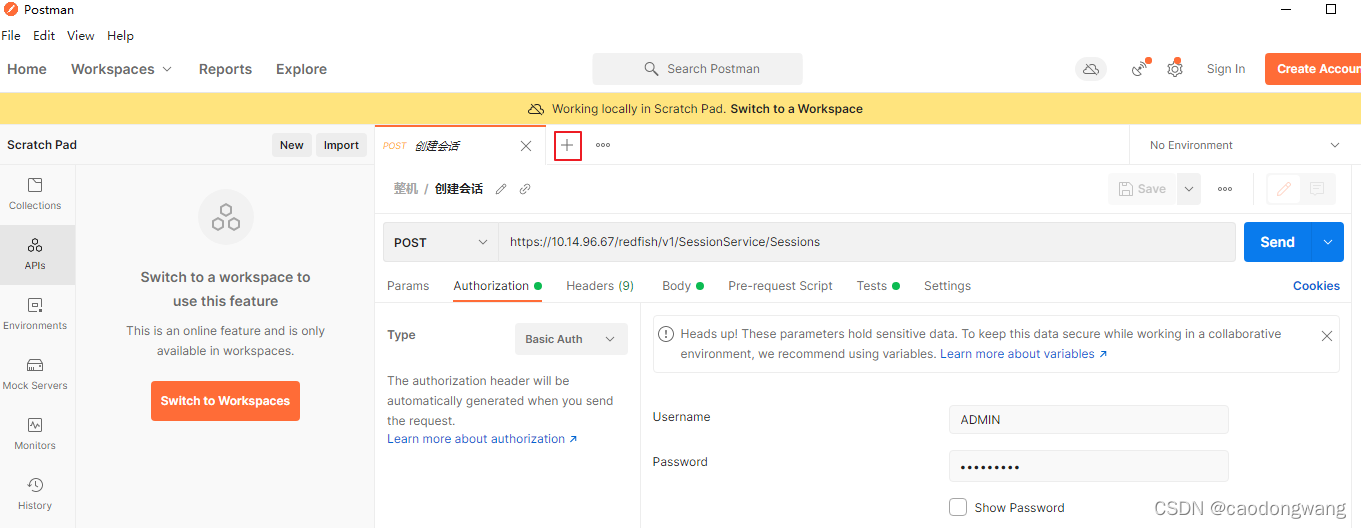Open Learn more about variables link
The height and width of the screenshot is (528, 1361).
(x=1023, y=354)
